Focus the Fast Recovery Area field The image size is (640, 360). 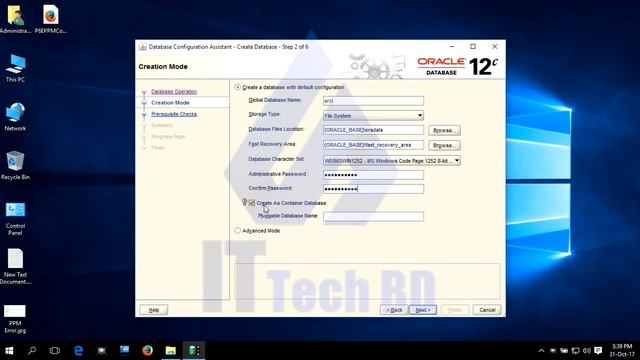(x=373, y=145)
